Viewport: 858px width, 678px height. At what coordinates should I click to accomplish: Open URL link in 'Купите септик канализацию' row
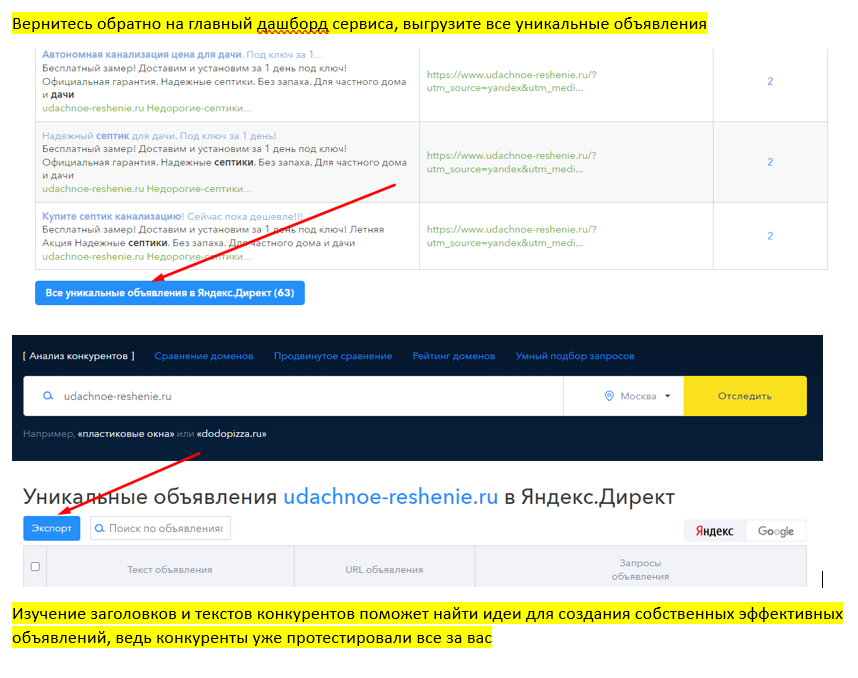[x=511, y=236]
